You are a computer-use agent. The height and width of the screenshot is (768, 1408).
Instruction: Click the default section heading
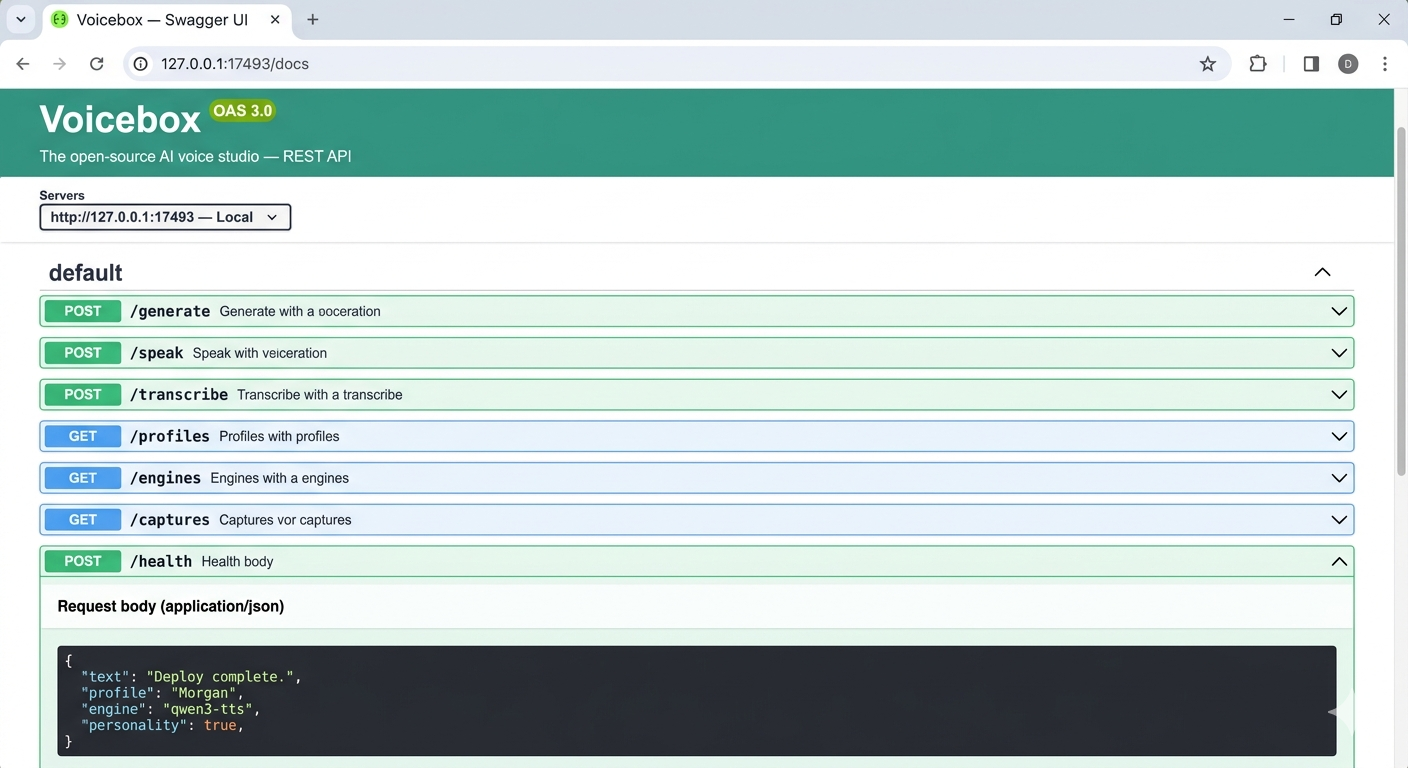(86, 273)
